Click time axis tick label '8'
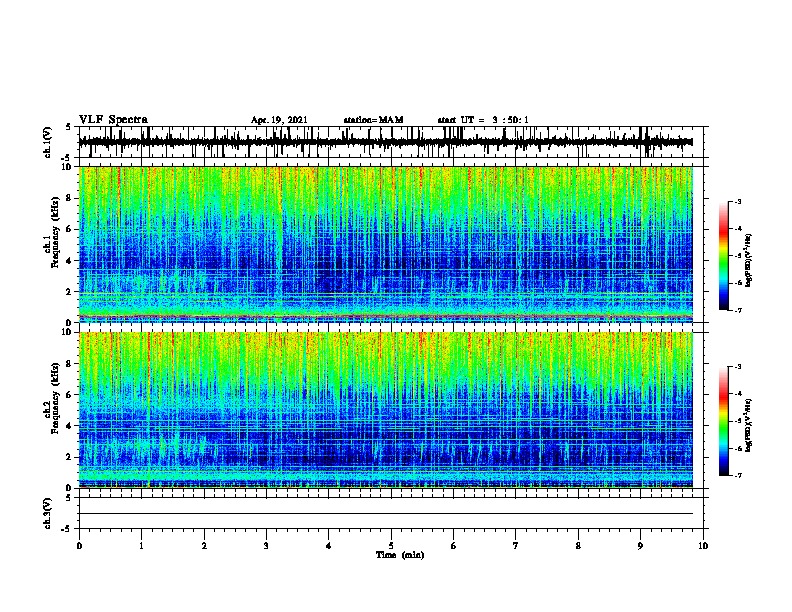The image size is (792, 612). coord(578,546)
